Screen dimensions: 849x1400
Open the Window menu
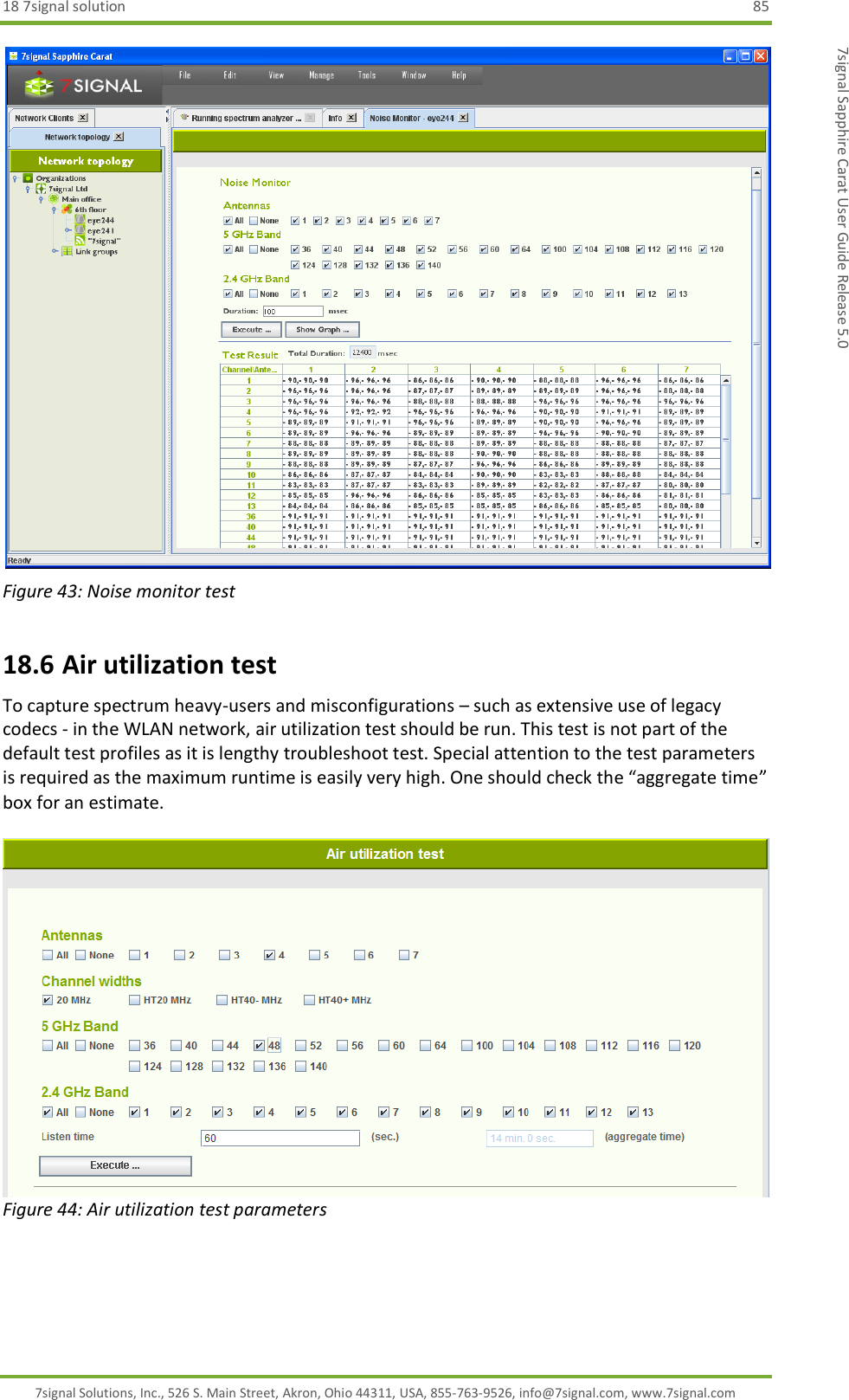414,75
